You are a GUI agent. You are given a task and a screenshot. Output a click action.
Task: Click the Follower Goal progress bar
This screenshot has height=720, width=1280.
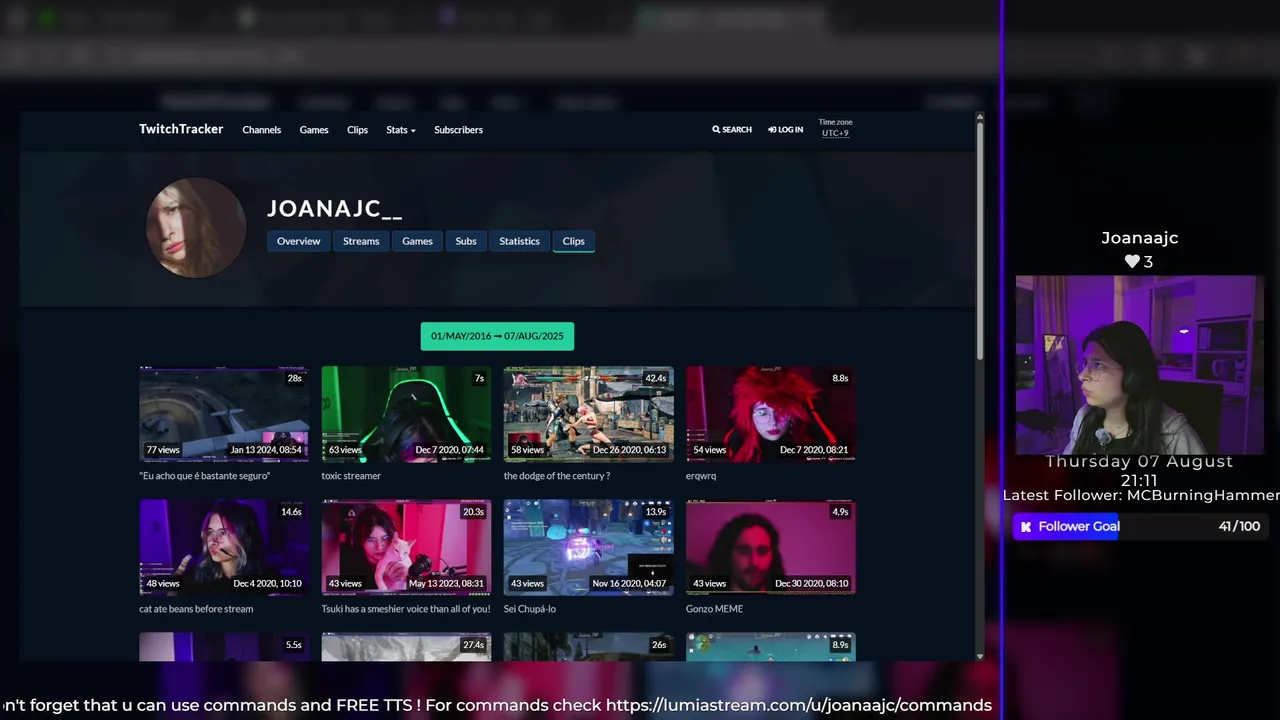coord(1140,526)
